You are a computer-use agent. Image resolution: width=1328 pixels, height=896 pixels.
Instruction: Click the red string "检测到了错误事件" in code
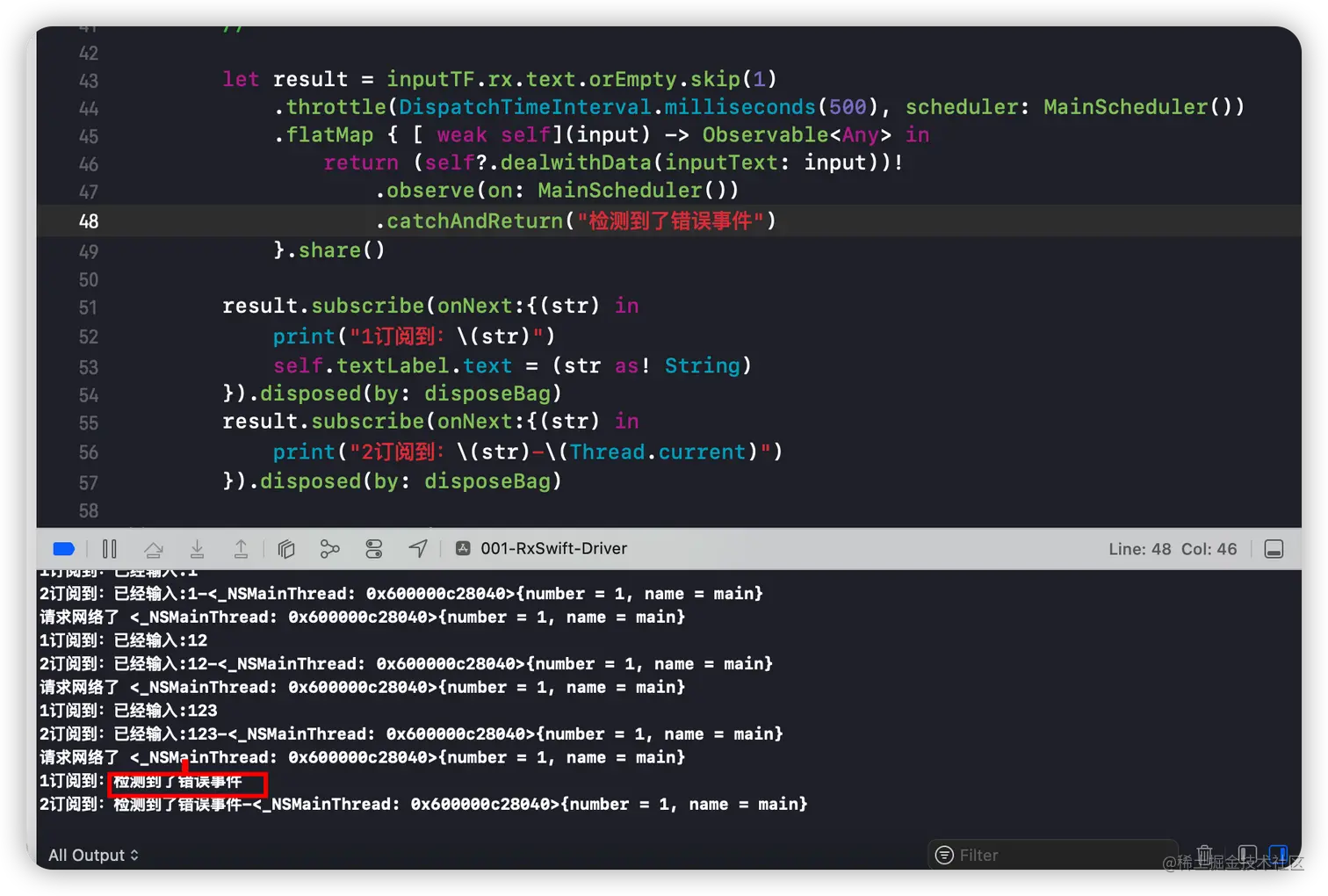(671, 220)
